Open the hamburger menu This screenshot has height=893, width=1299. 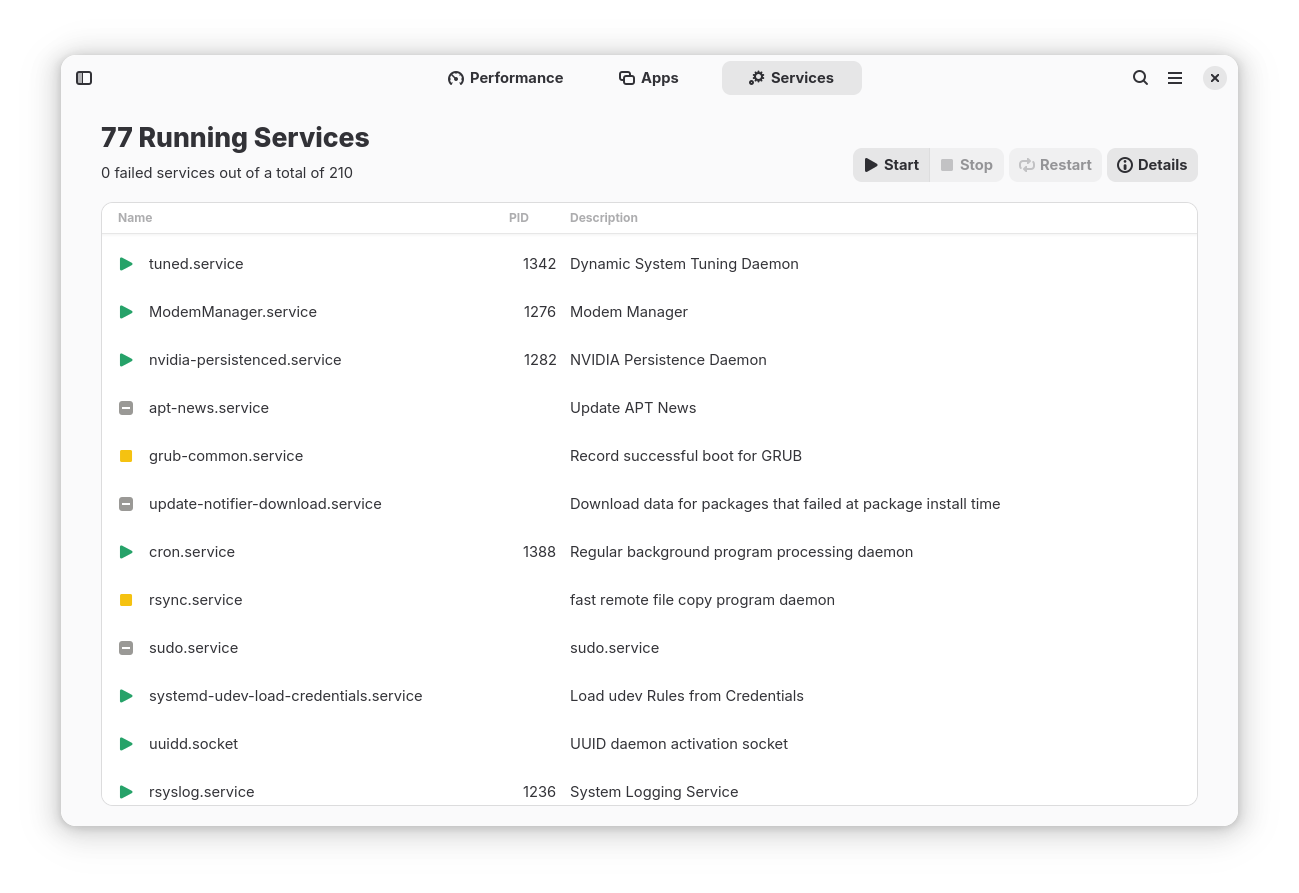point(1175,77)
